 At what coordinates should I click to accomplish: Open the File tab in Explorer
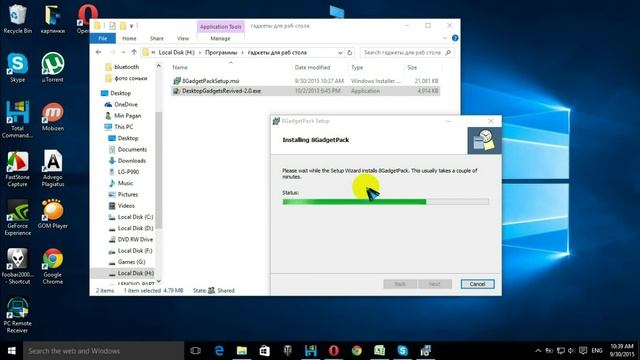103,38
